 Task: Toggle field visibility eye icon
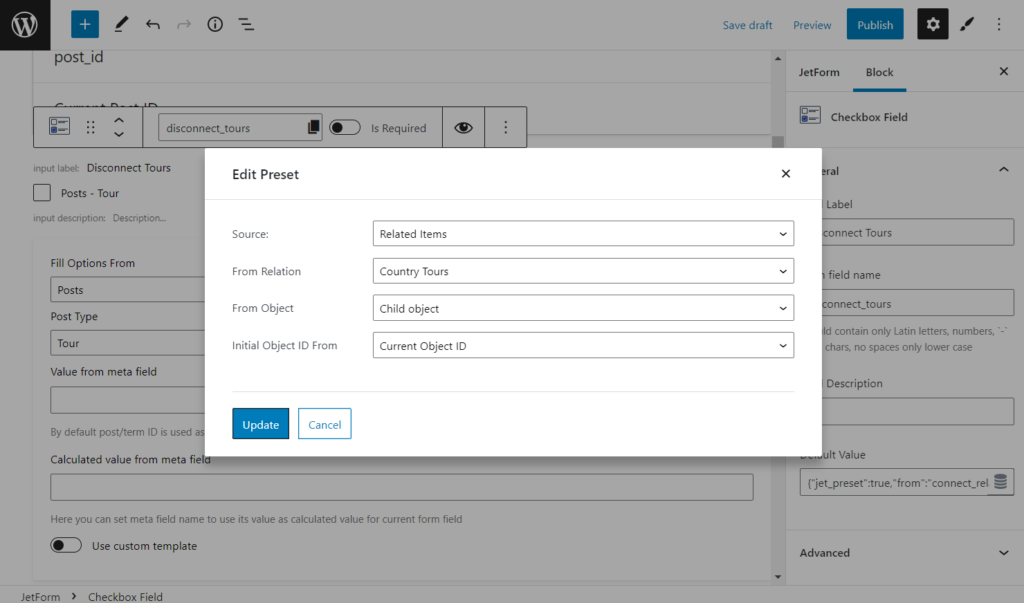464,127
